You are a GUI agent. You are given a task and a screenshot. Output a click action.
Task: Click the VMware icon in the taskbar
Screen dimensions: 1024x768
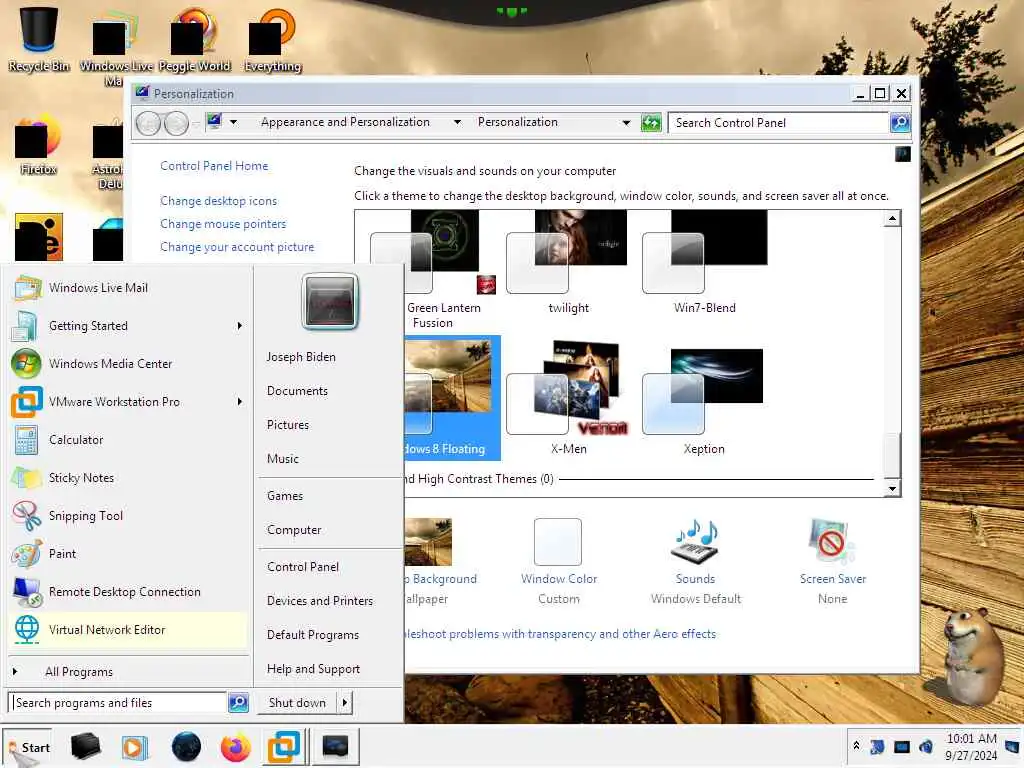click(283, 746)
